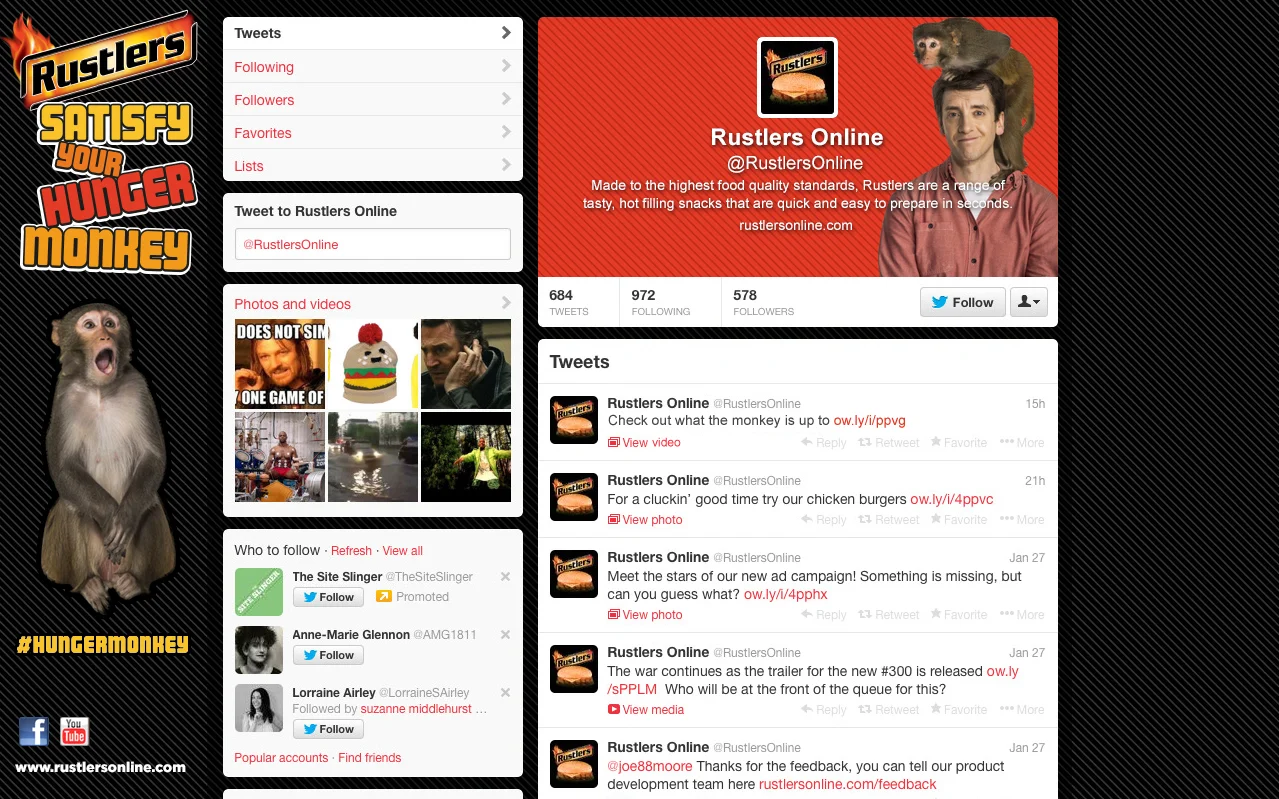Click the Promoted label under Site Slinger
The height and width of the screenshot is (799, 1279).
(412, 597)
